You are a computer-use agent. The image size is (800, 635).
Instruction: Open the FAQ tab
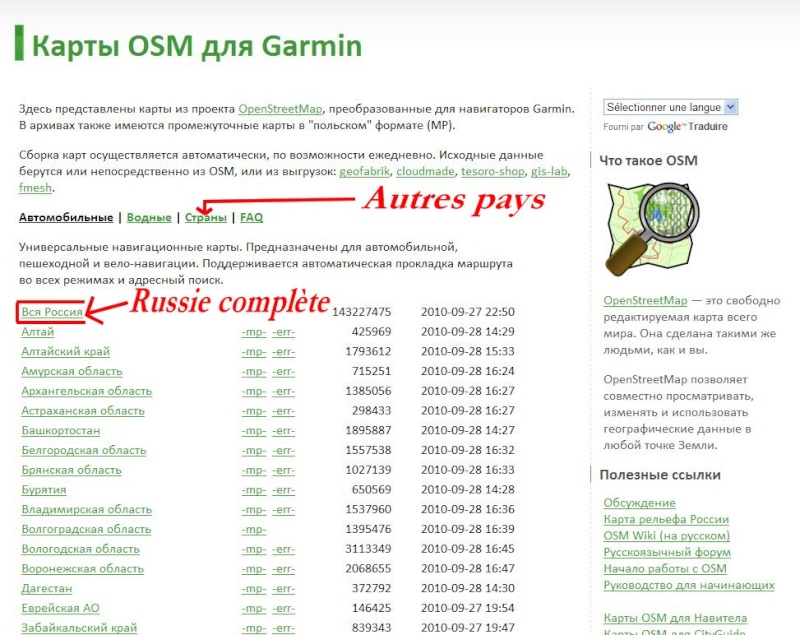(252, 217)
